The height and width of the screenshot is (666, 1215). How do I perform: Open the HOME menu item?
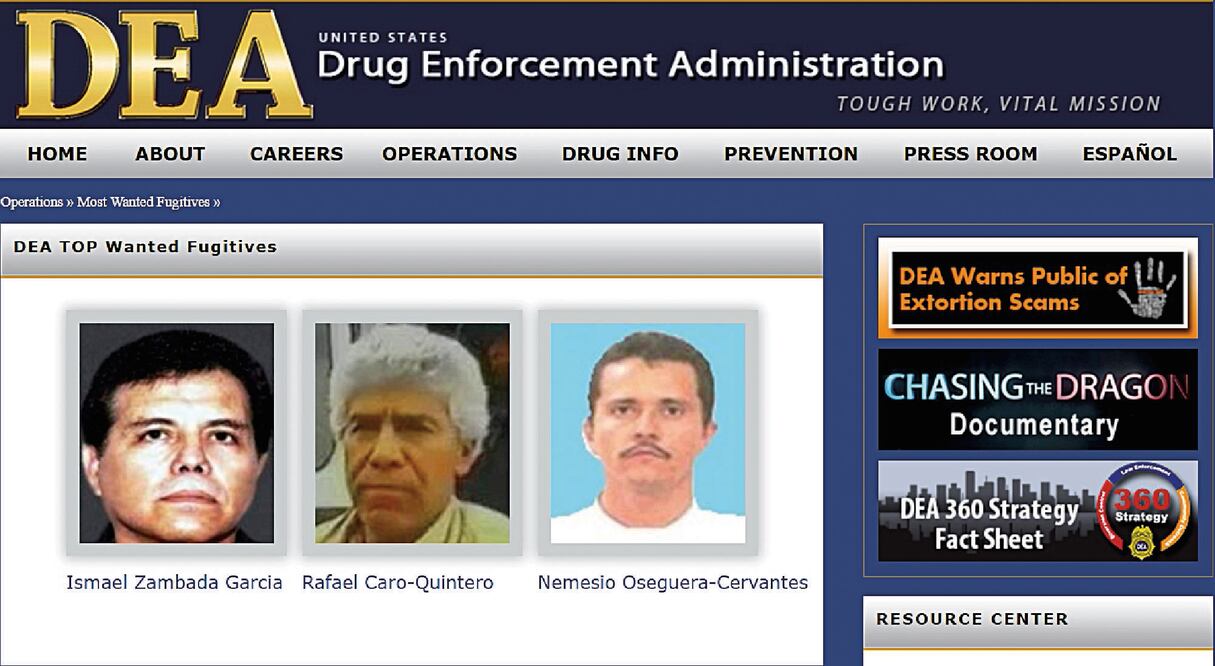(57, 154)
